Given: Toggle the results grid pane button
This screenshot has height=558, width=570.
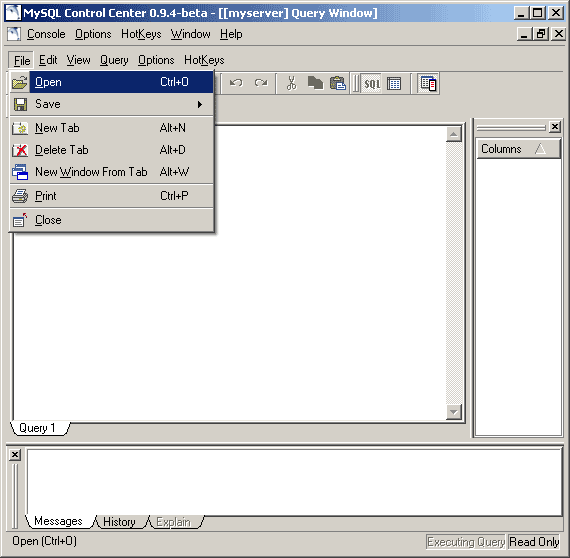Looking at the screenshot, I should tap(394, 84).
